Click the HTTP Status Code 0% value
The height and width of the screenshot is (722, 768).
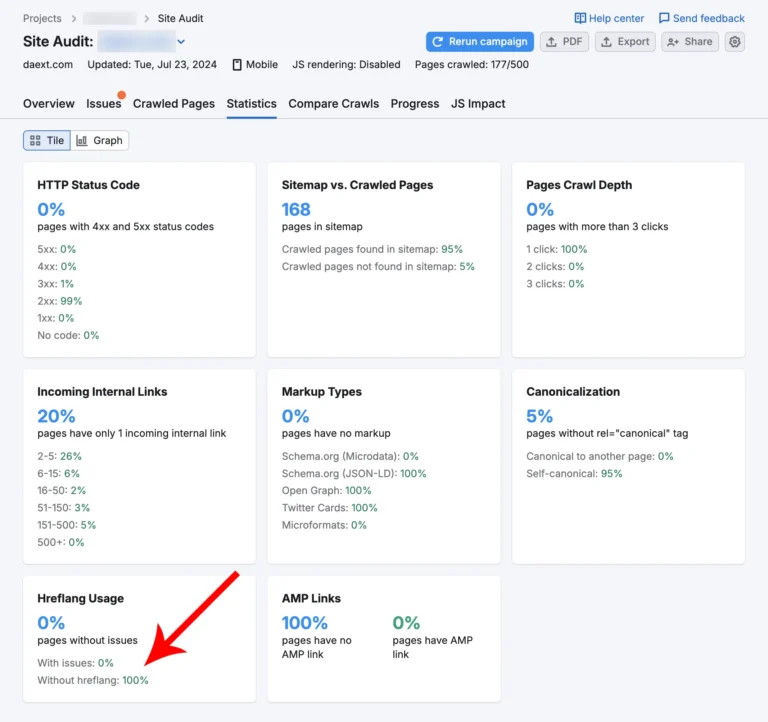pos(51,210)
